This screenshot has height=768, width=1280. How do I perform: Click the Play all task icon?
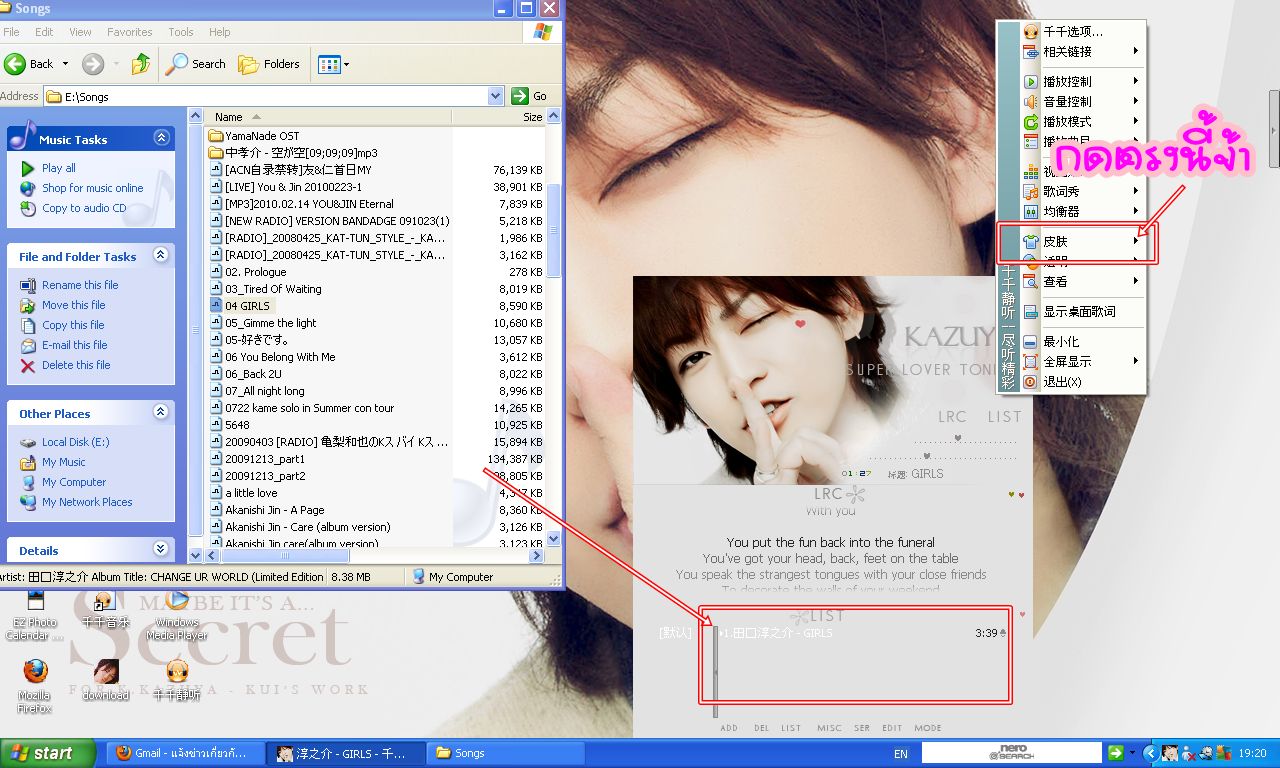[x=27, y=168]
